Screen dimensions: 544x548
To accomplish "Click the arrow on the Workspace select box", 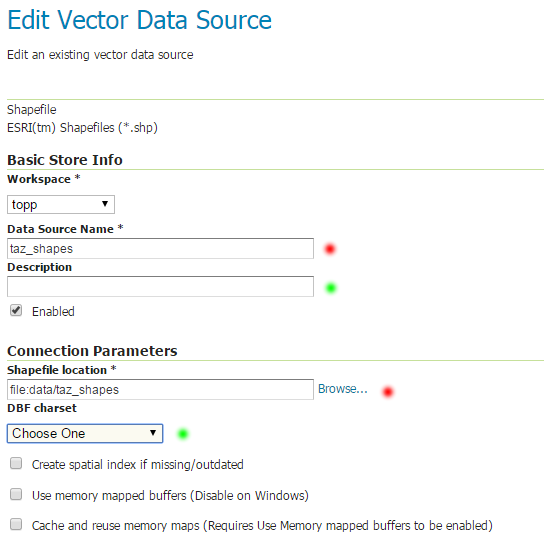I will pyautogui.click(x=104, y=204).
